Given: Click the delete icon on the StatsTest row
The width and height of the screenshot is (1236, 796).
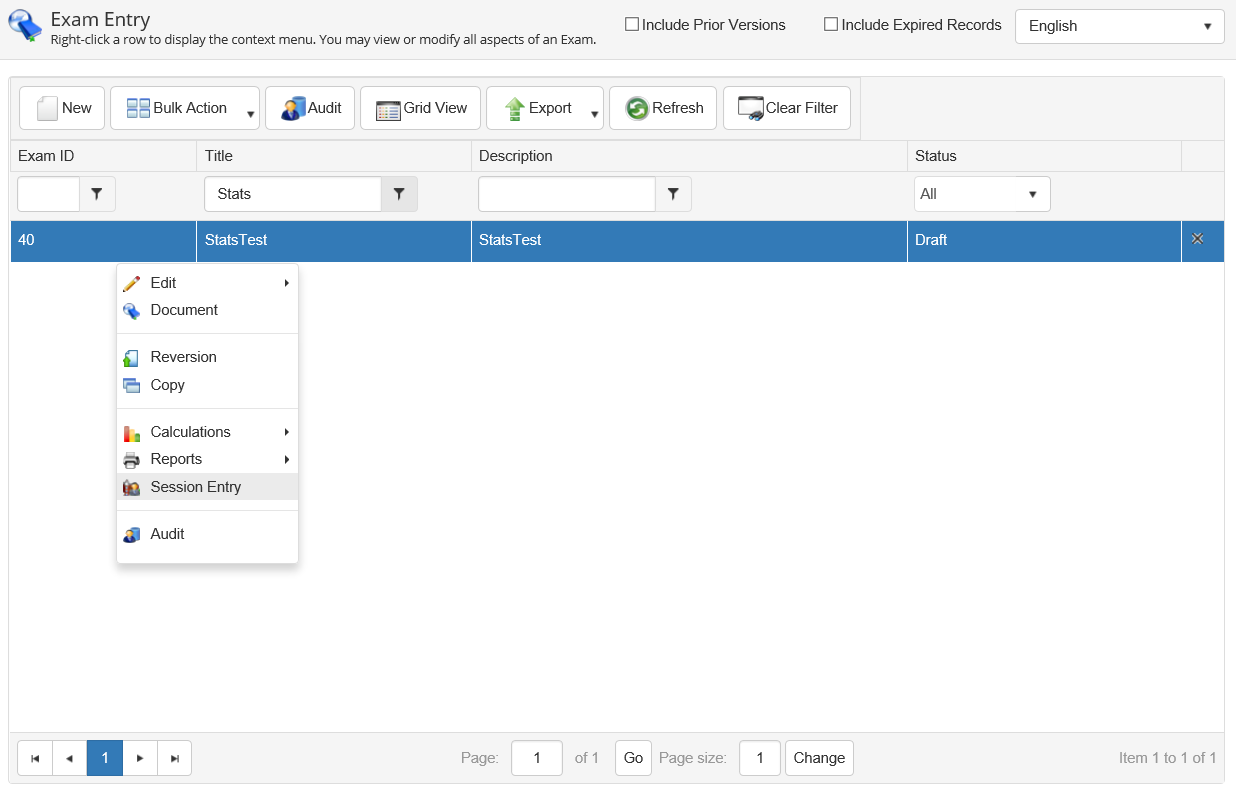Looking at the screenshot, I should 1197,239.
